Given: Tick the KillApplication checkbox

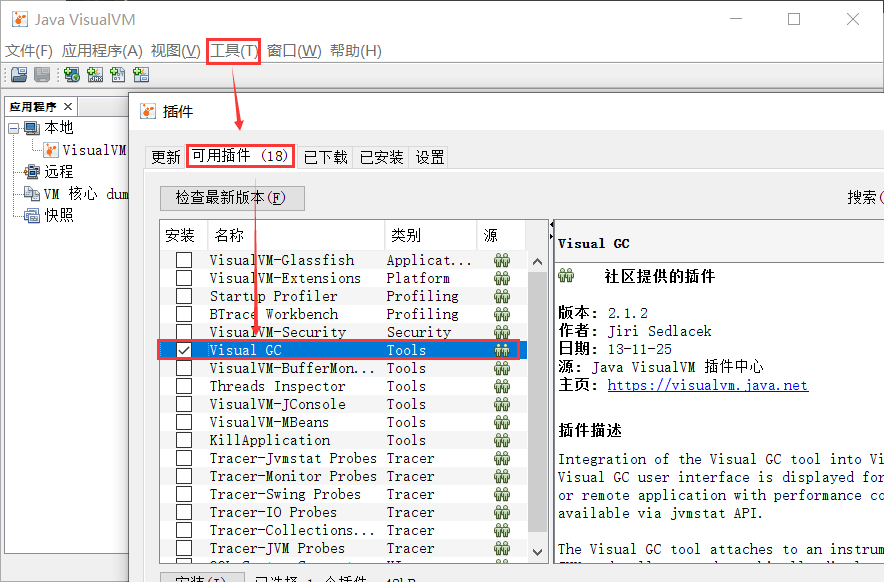Looking at the screenshot, I should coord(184,440).
